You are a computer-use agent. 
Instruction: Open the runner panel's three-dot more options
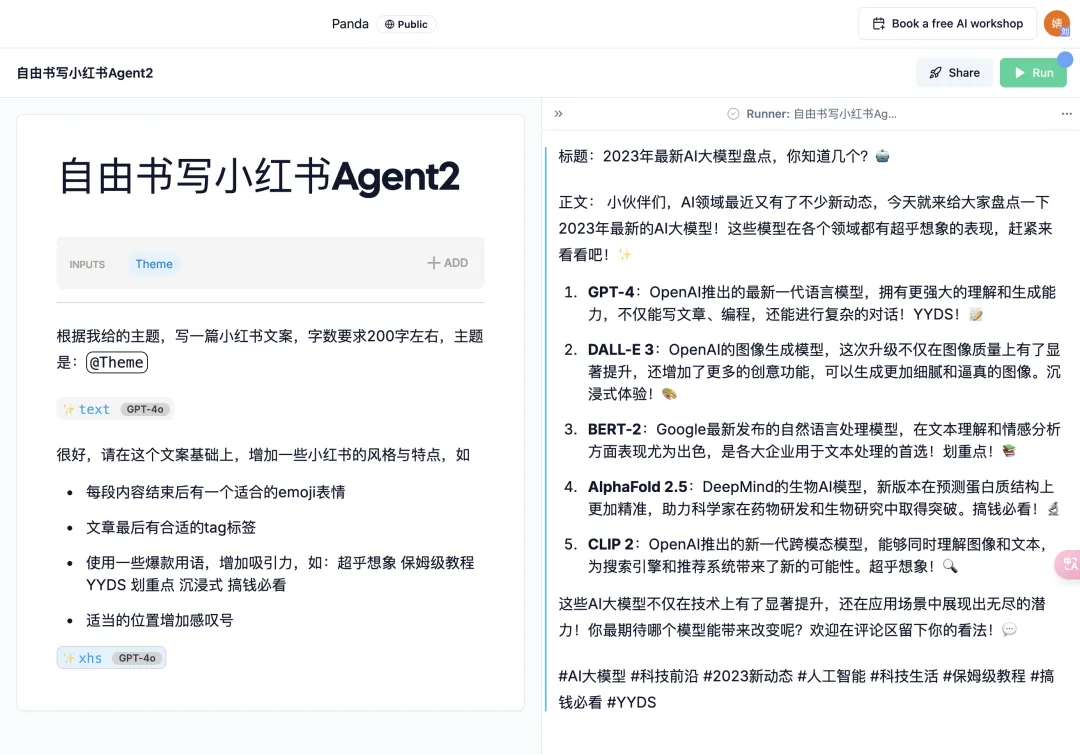coord(1066,114)
